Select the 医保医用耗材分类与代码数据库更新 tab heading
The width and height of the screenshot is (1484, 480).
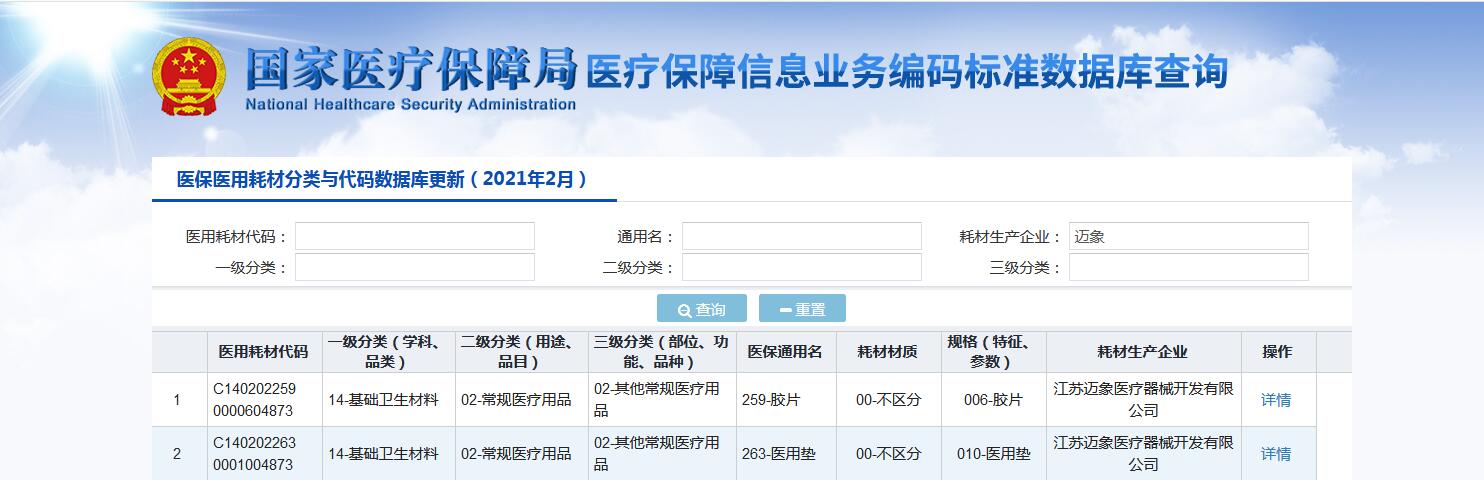point(382,180)
